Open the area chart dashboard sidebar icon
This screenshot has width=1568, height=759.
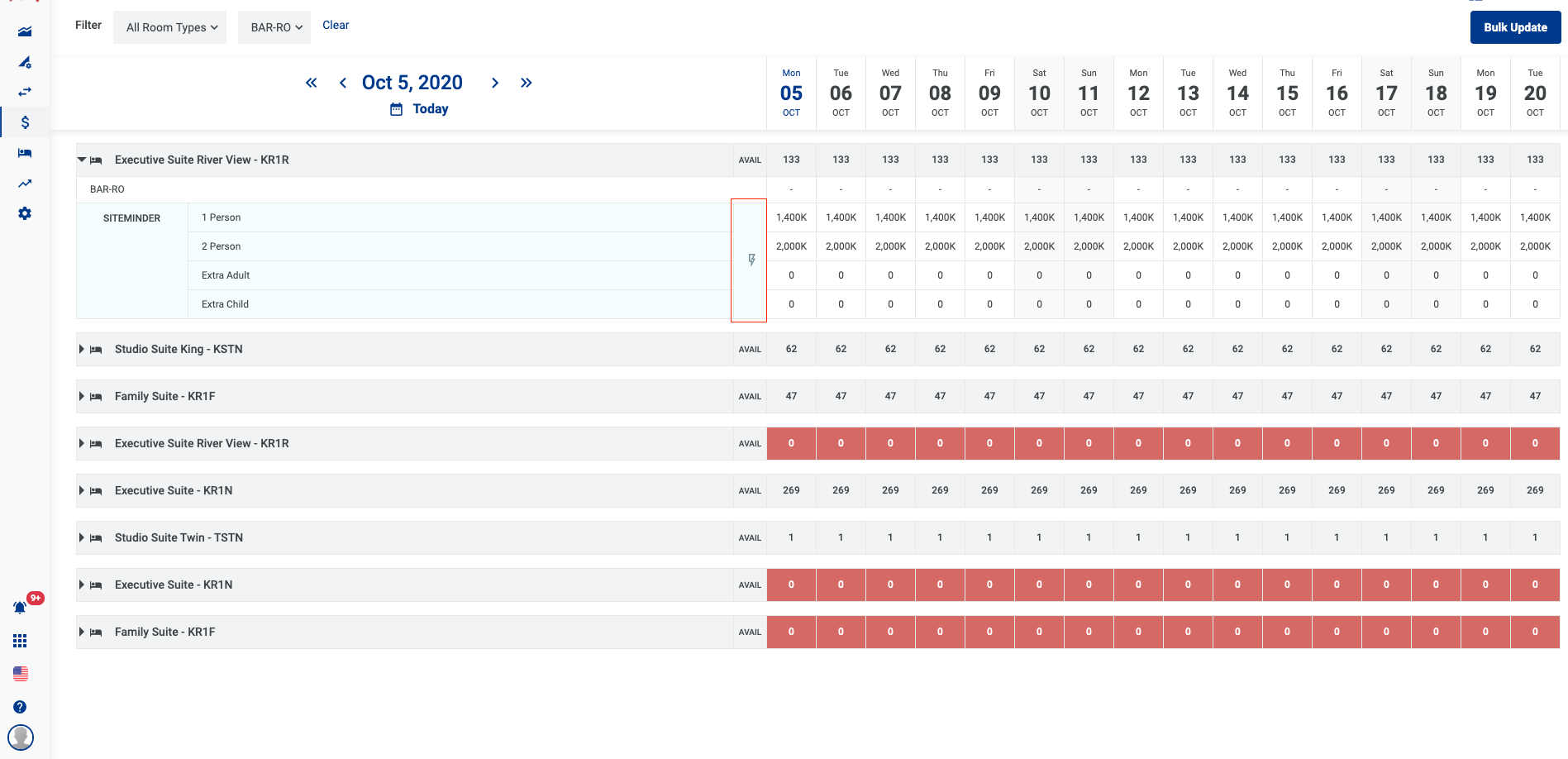pyautogui.click(x=25, y=31)
